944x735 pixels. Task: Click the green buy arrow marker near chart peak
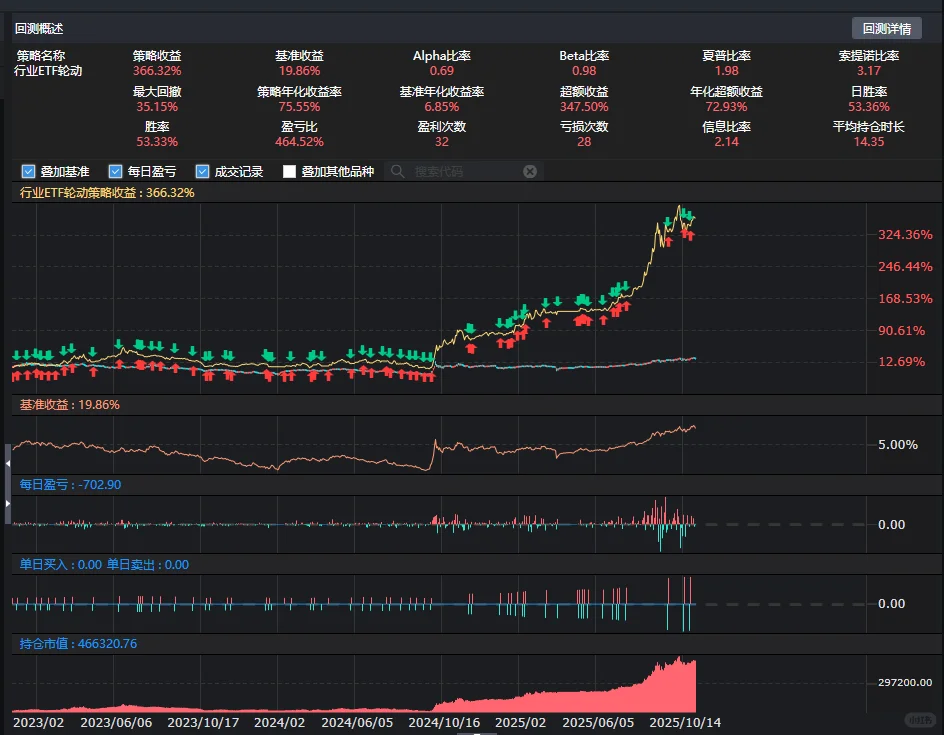click(686, 213)
